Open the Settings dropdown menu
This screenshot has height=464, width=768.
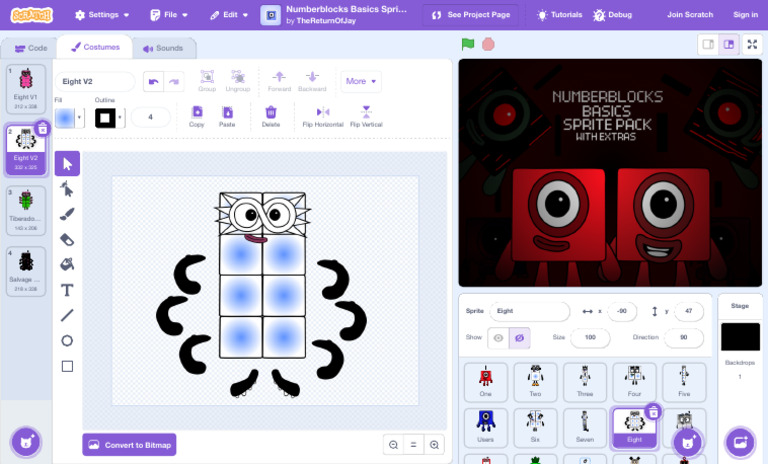(x=102, y=15)
